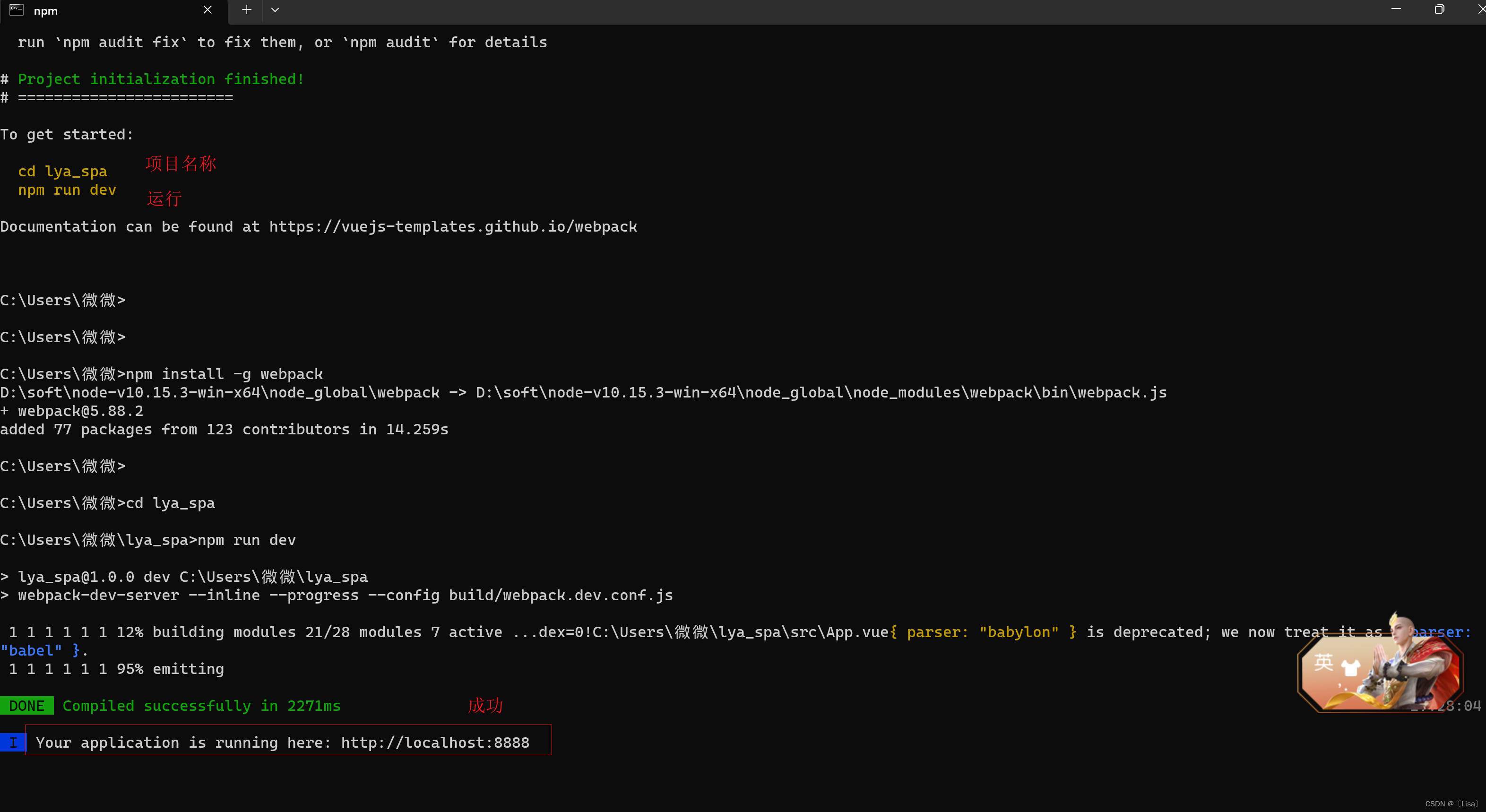Click the 'cd lya_spa' yellow hint text
This screenshot has width=1486, height=812.
(x=62, y=171)
